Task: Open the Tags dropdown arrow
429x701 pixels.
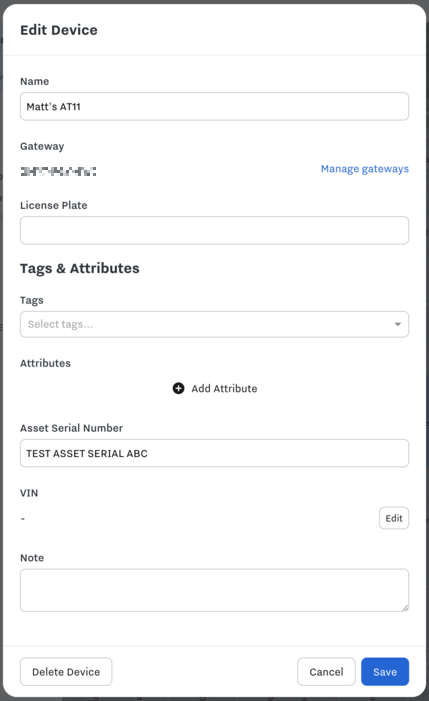Action: [397, 324]
